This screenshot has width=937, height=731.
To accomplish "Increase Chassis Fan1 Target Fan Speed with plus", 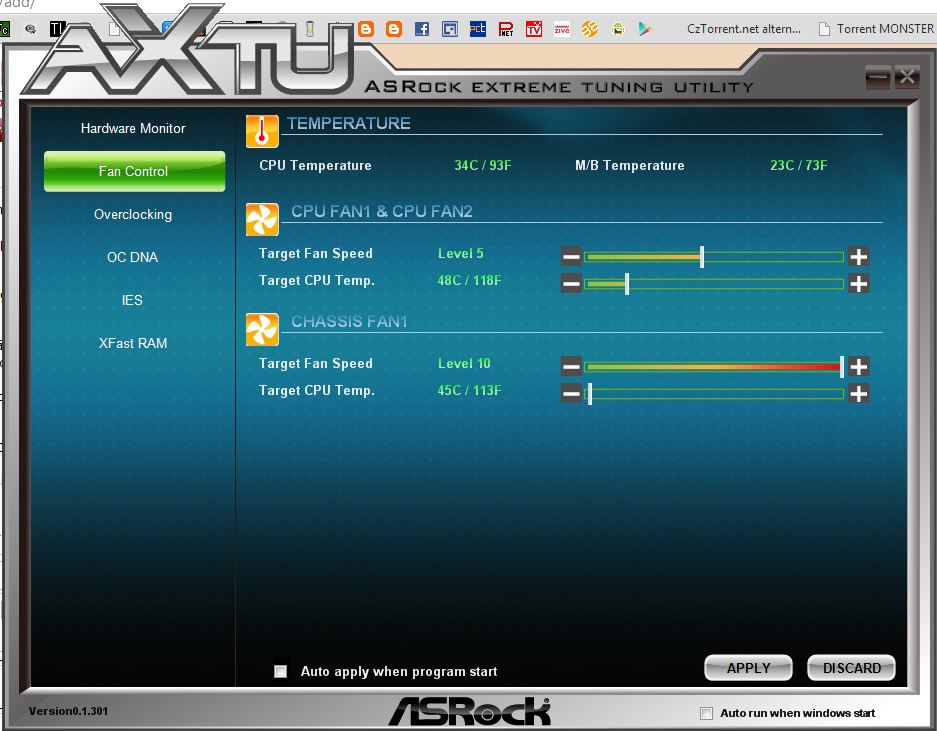I will (859, 366).
